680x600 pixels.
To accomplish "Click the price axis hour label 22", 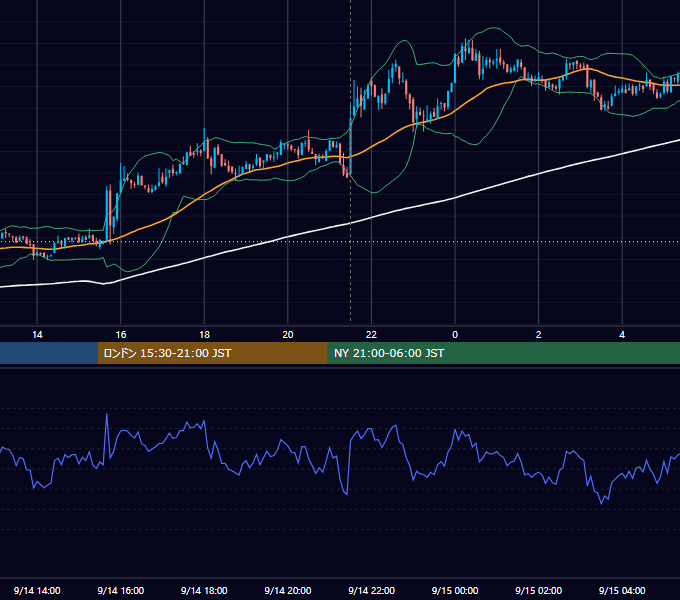I will 371,335.
